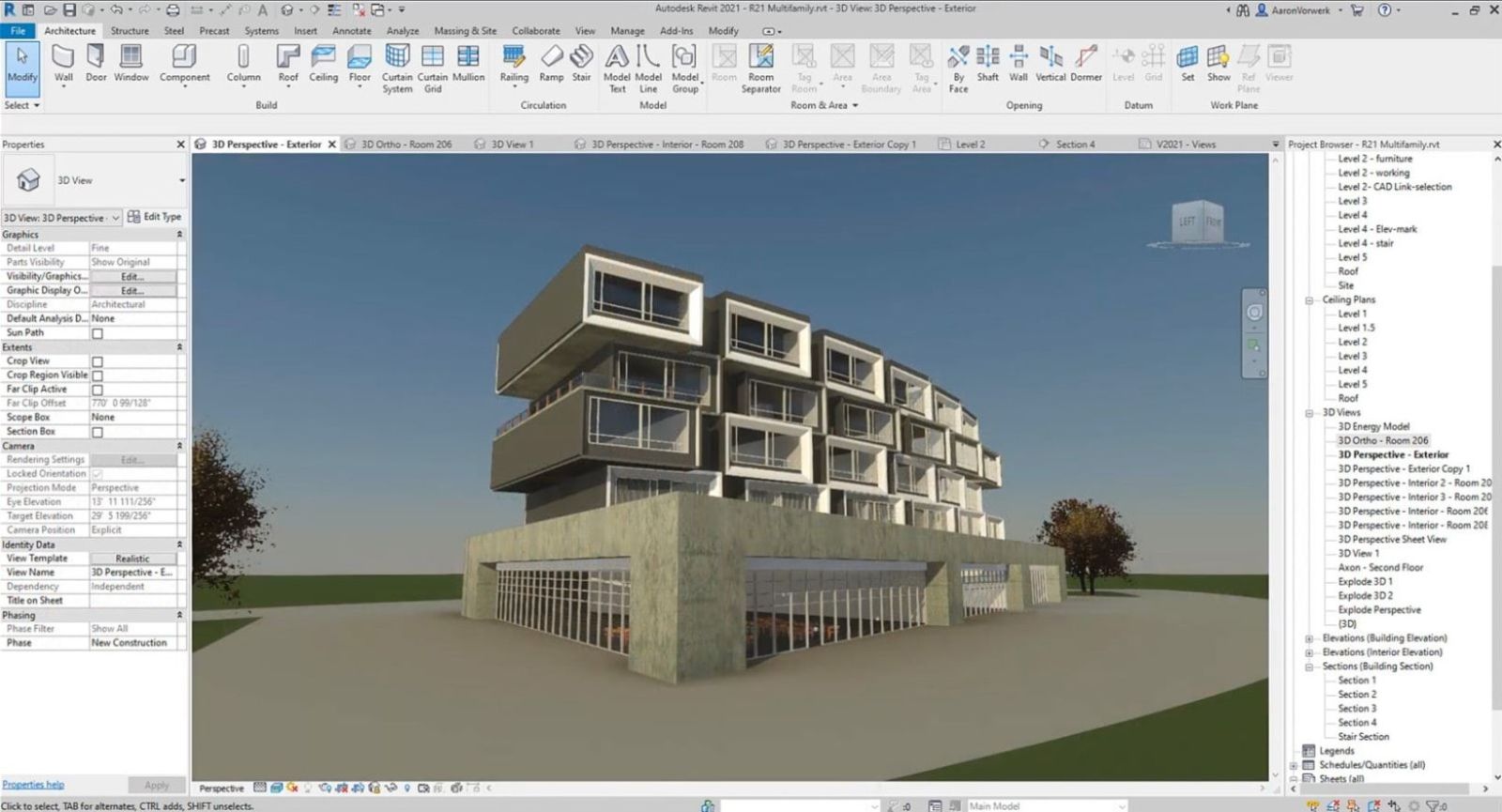The width and height of the screenshot is (1502, 812).
Task: Select the Stair tool
Action: point(581,64)
